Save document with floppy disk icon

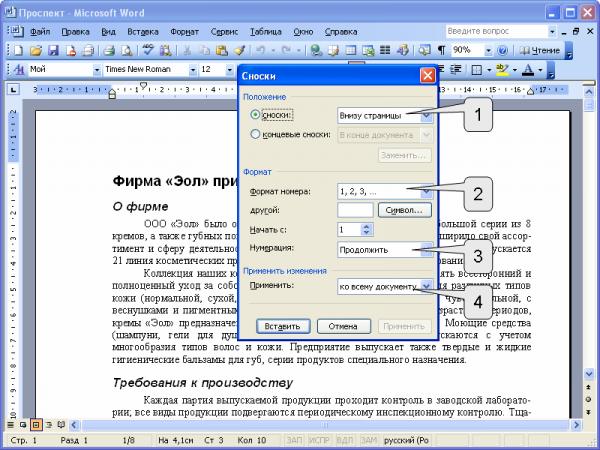click(53, 51)
